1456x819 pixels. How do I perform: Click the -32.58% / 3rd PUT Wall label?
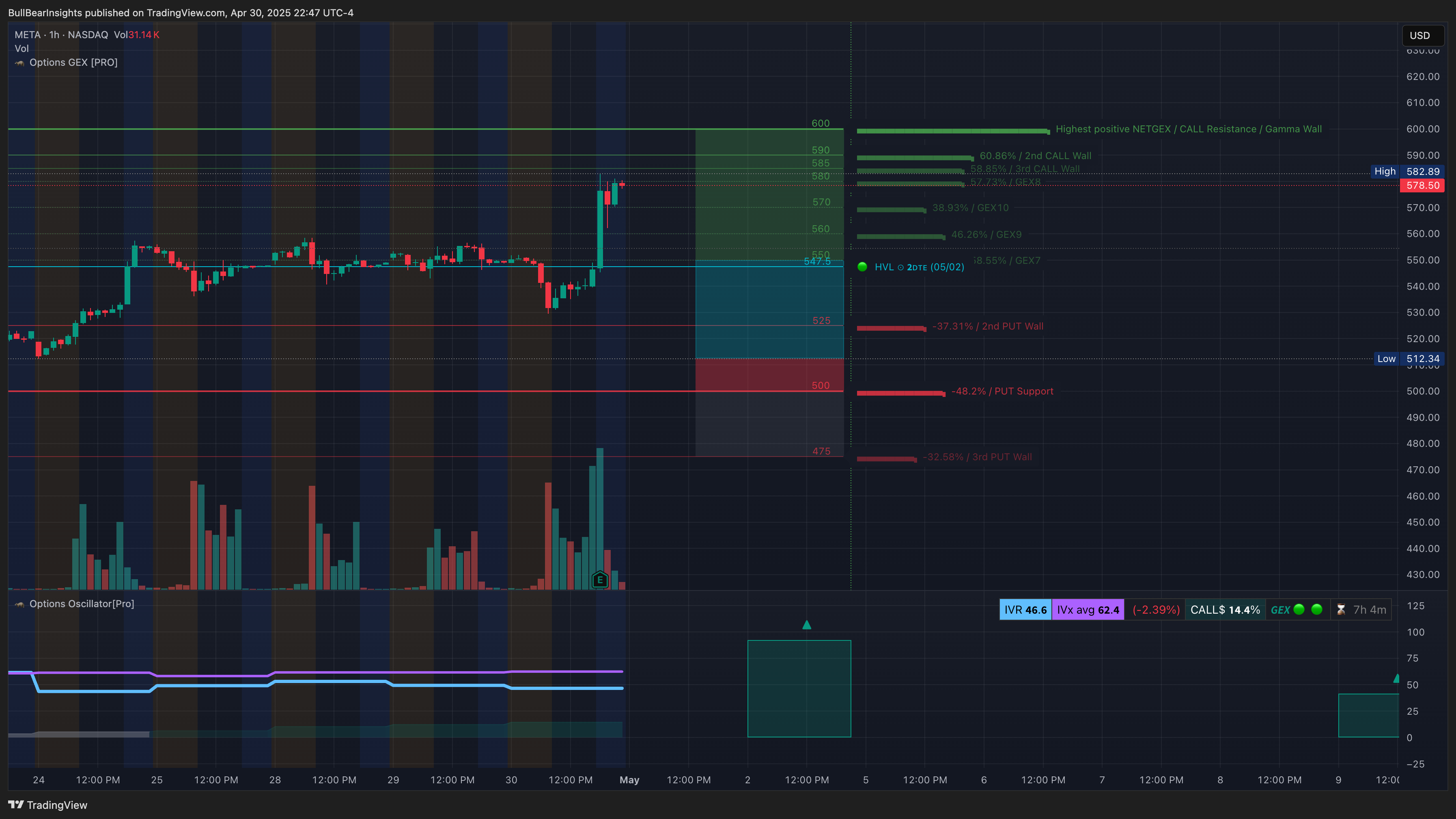point(977,457)
